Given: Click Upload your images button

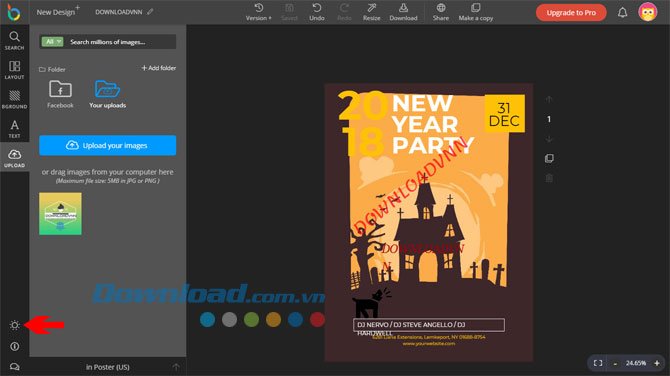Looking at the screenshot, I should click(x=108, y=145).
